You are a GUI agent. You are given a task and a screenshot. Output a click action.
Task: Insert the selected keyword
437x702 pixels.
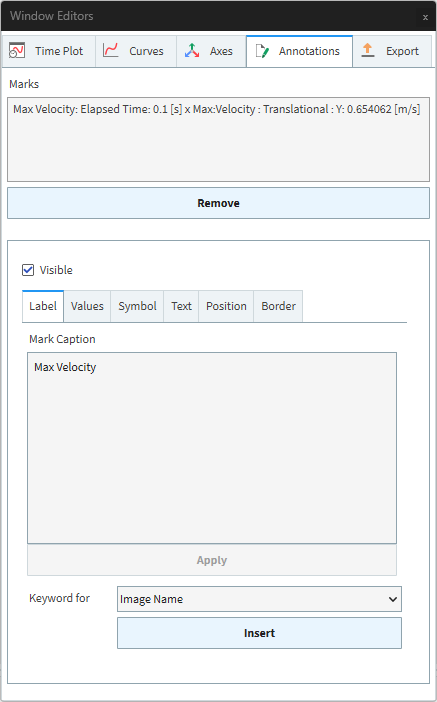point(259,633)
